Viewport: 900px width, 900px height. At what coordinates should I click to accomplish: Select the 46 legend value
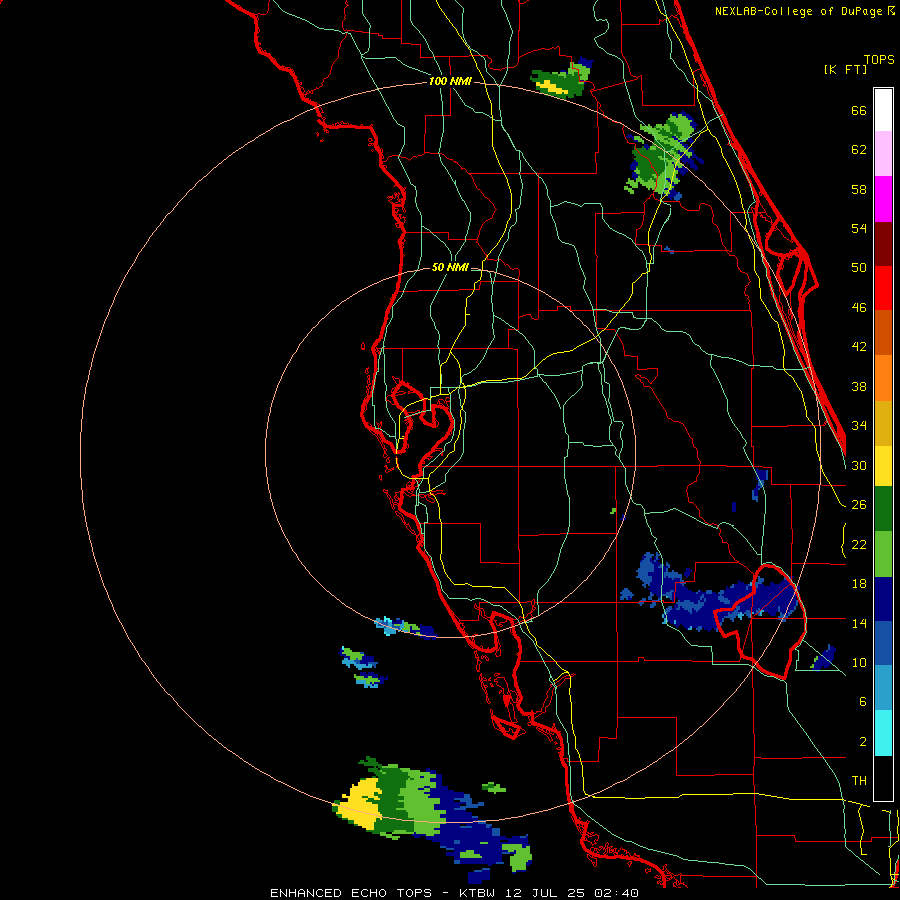[859, 308]
